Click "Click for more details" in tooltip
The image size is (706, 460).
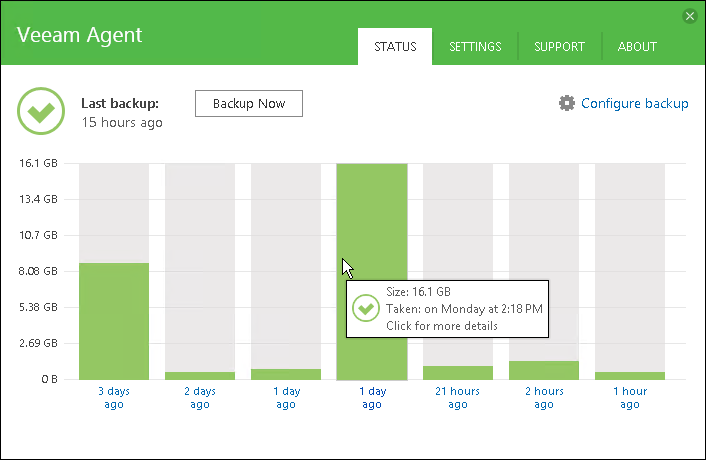tap(442, 326)
